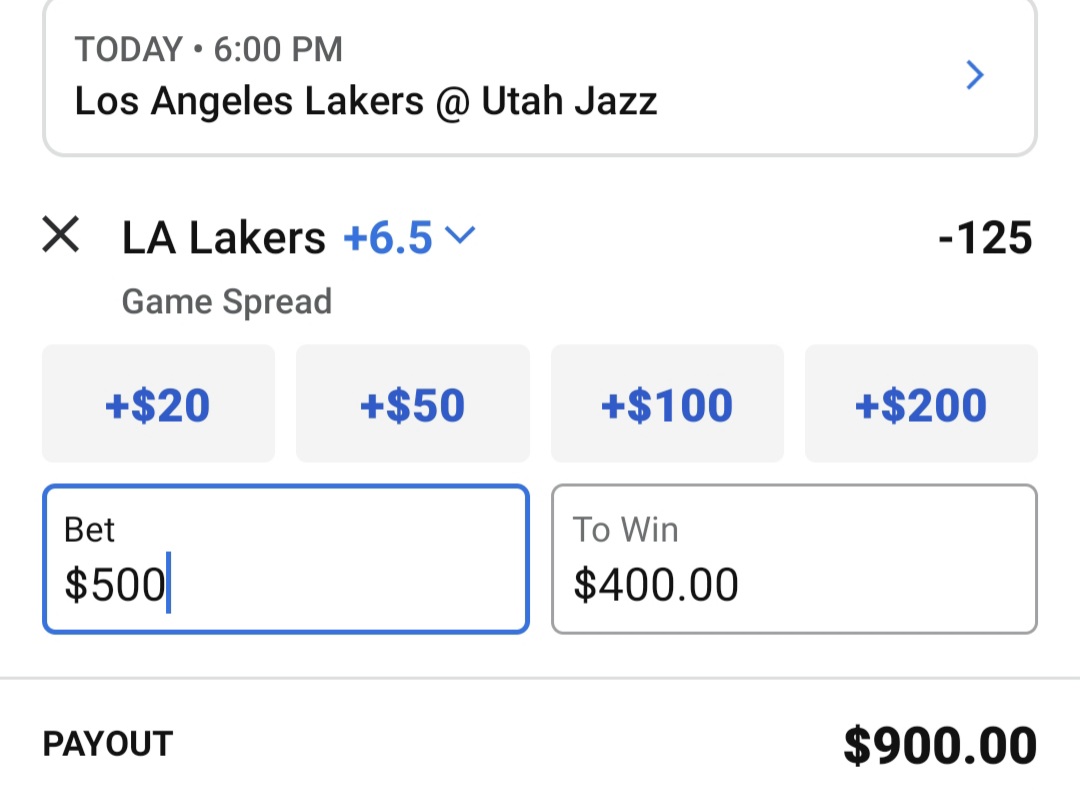Click the down chevron beside +6.5
Image resolution: width=1080 pixels, height=790 pixels.
point(459,236)
